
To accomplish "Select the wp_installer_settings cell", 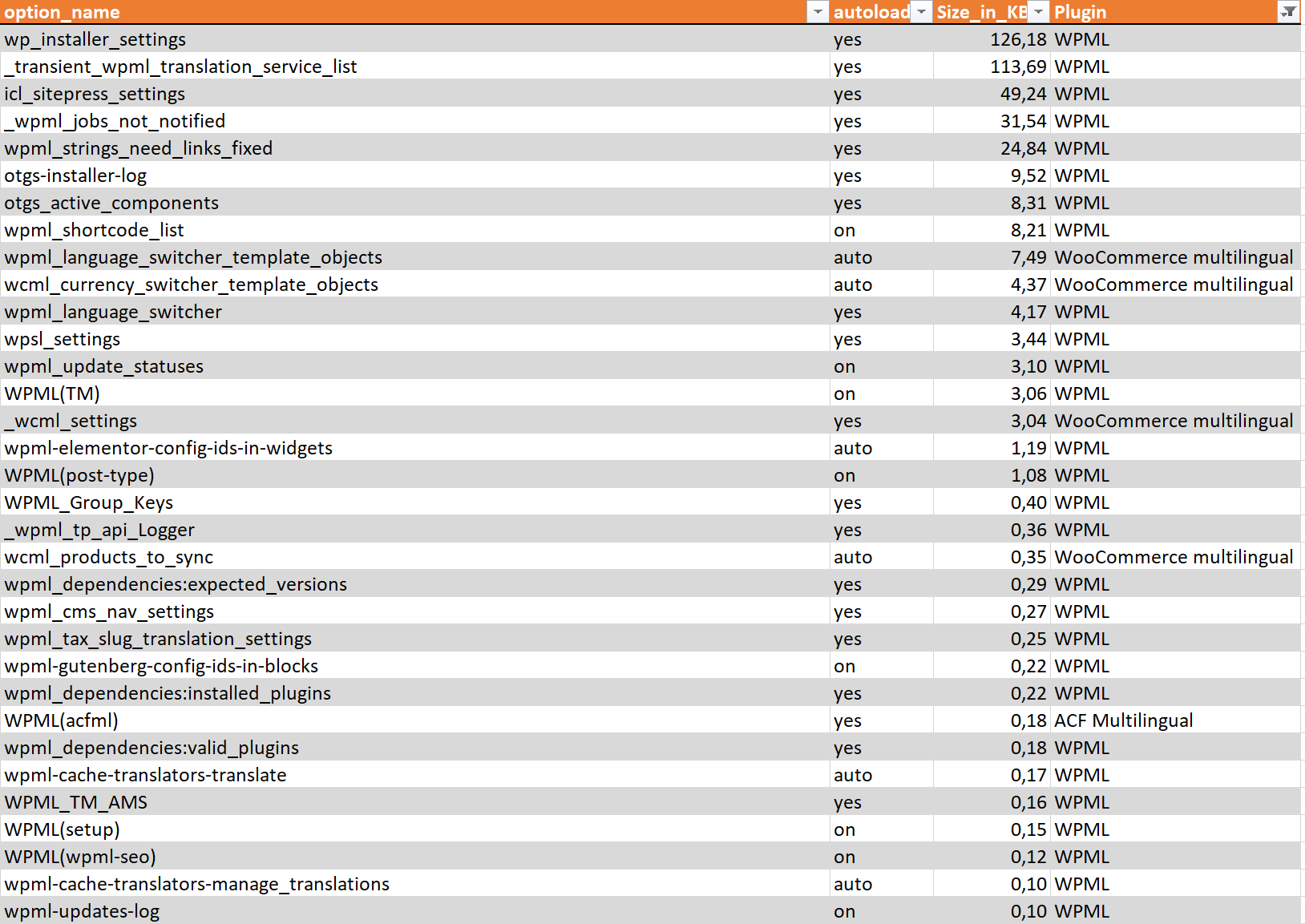I will coord(415,39).
